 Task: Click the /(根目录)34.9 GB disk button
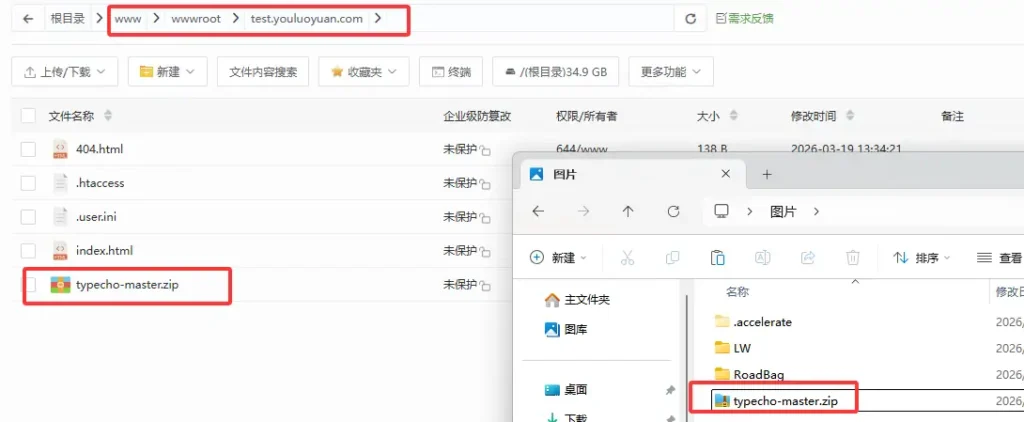pyautogui.click(x=555, y=72)
